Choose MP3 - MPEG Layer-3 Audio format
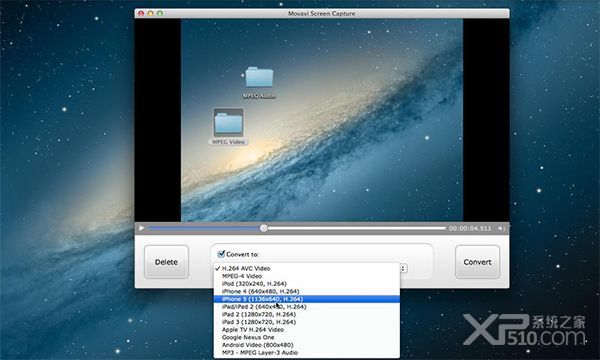The image size is (600, 360). coord(307,352)
